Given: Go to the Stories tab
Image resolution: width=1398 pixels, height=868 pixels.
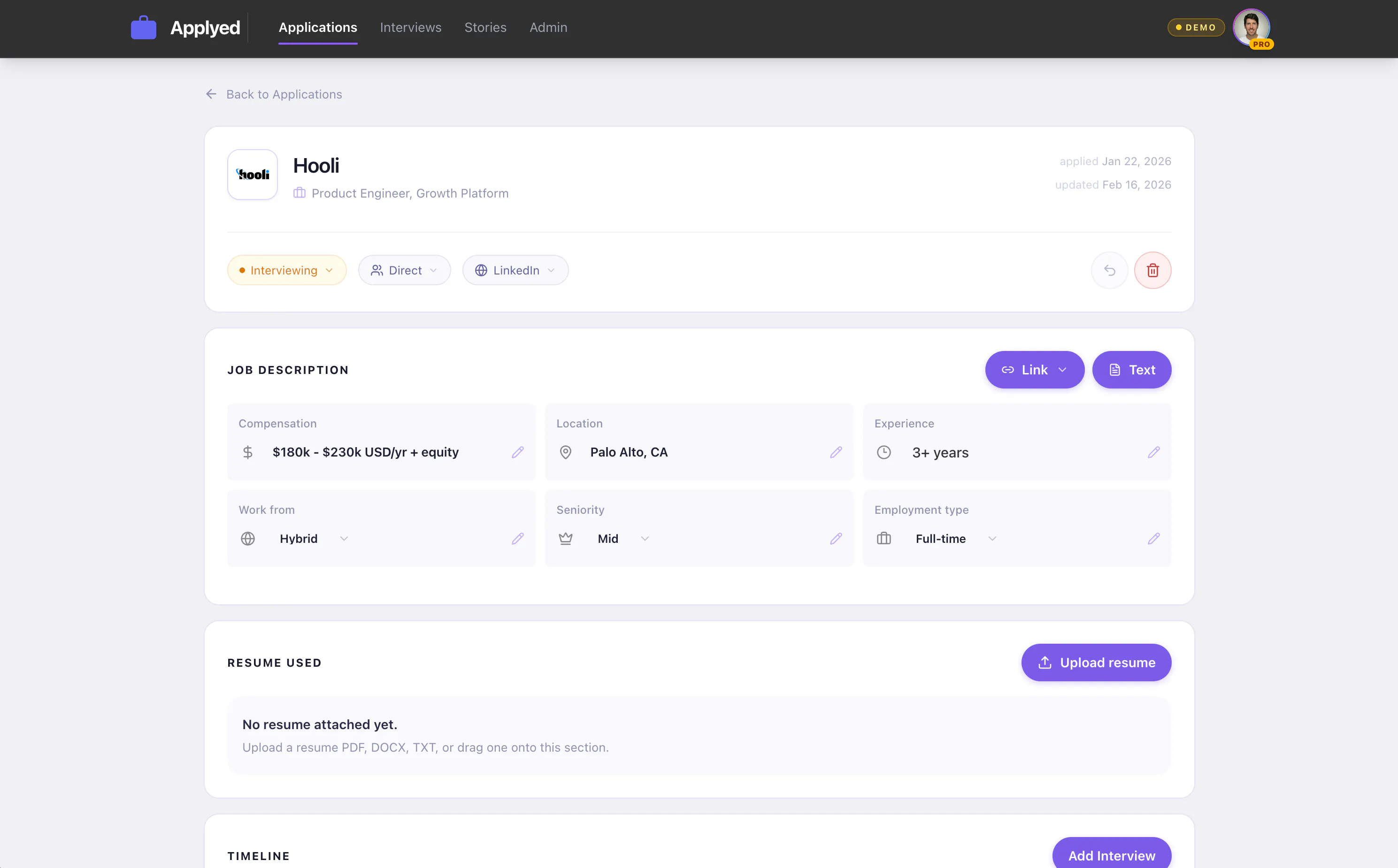Looking at the screenshot, I should point(485,28).
